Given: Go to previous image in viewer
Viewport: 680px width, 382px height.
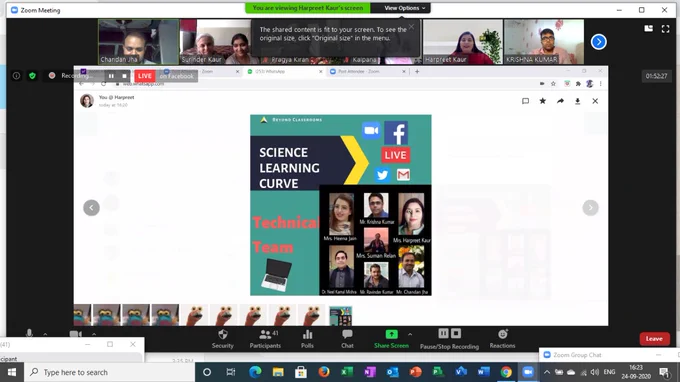Looking at the screenshot, I should point(91,208).
